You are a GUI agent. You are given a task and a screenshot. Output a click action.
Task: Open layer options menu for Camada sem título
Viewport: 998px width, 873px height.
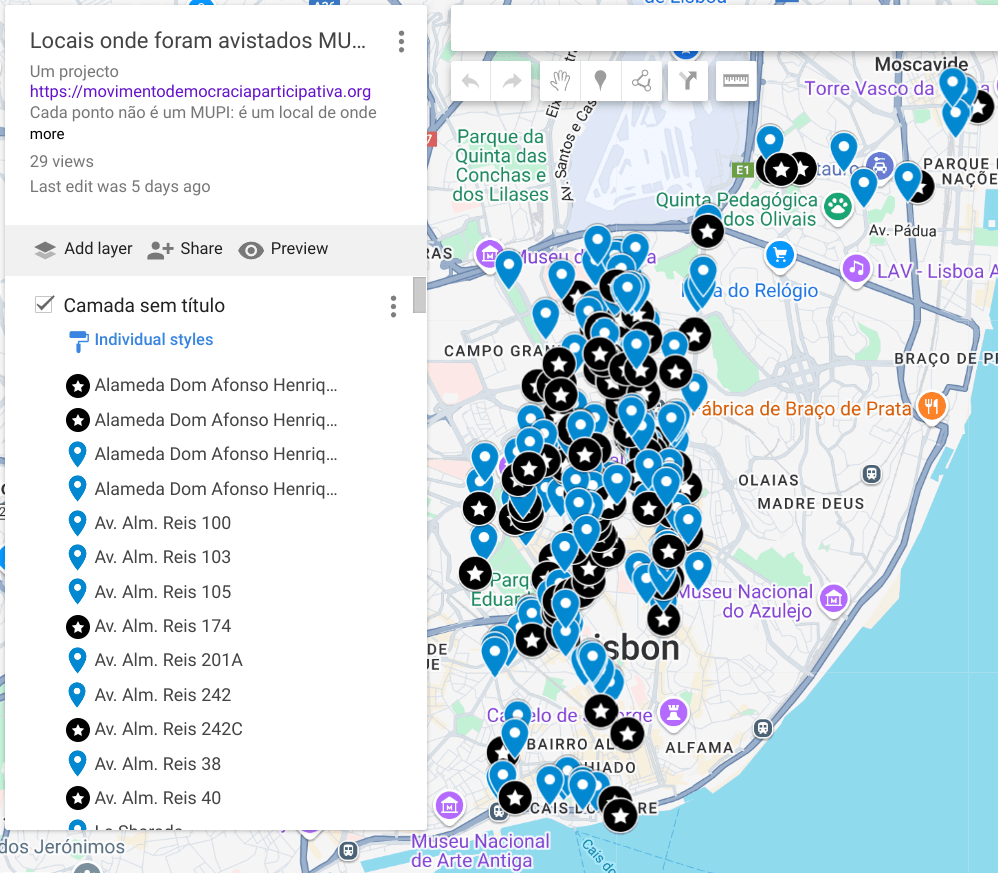(393, 307)
